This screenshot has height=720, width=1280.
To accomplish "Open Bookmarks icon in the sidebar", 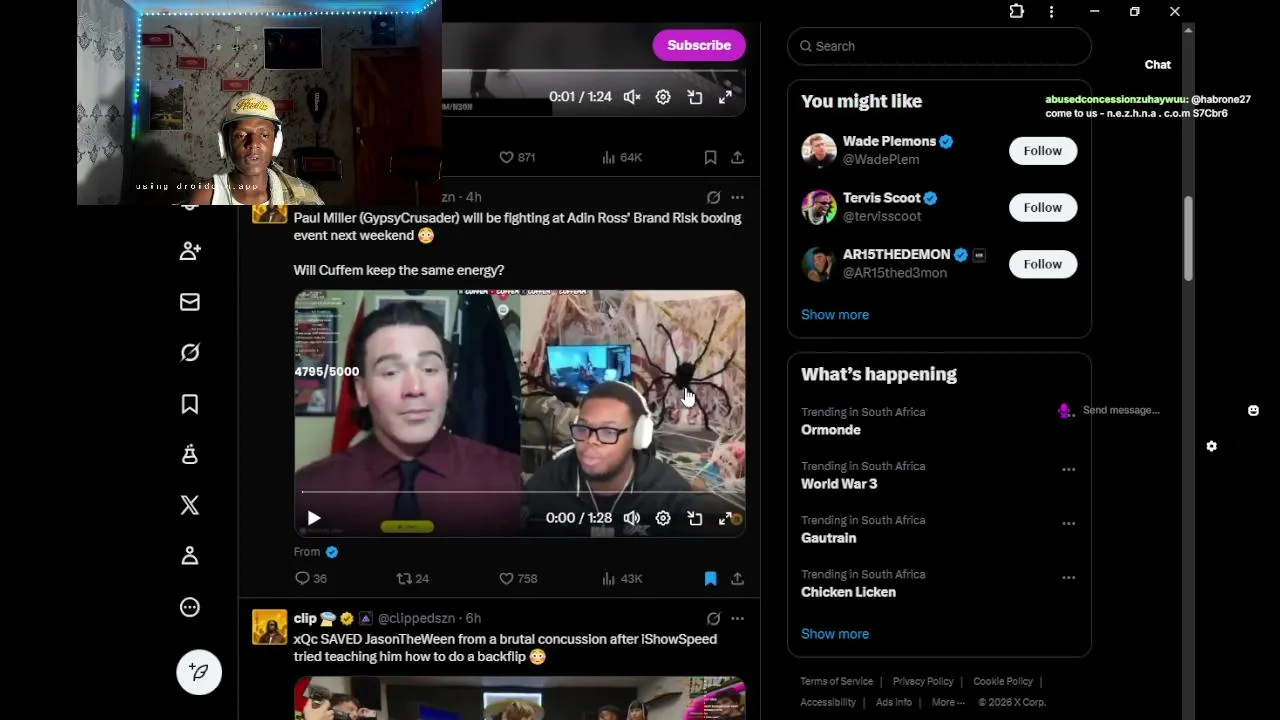I will pyautogui.click(x=190, y=404).
